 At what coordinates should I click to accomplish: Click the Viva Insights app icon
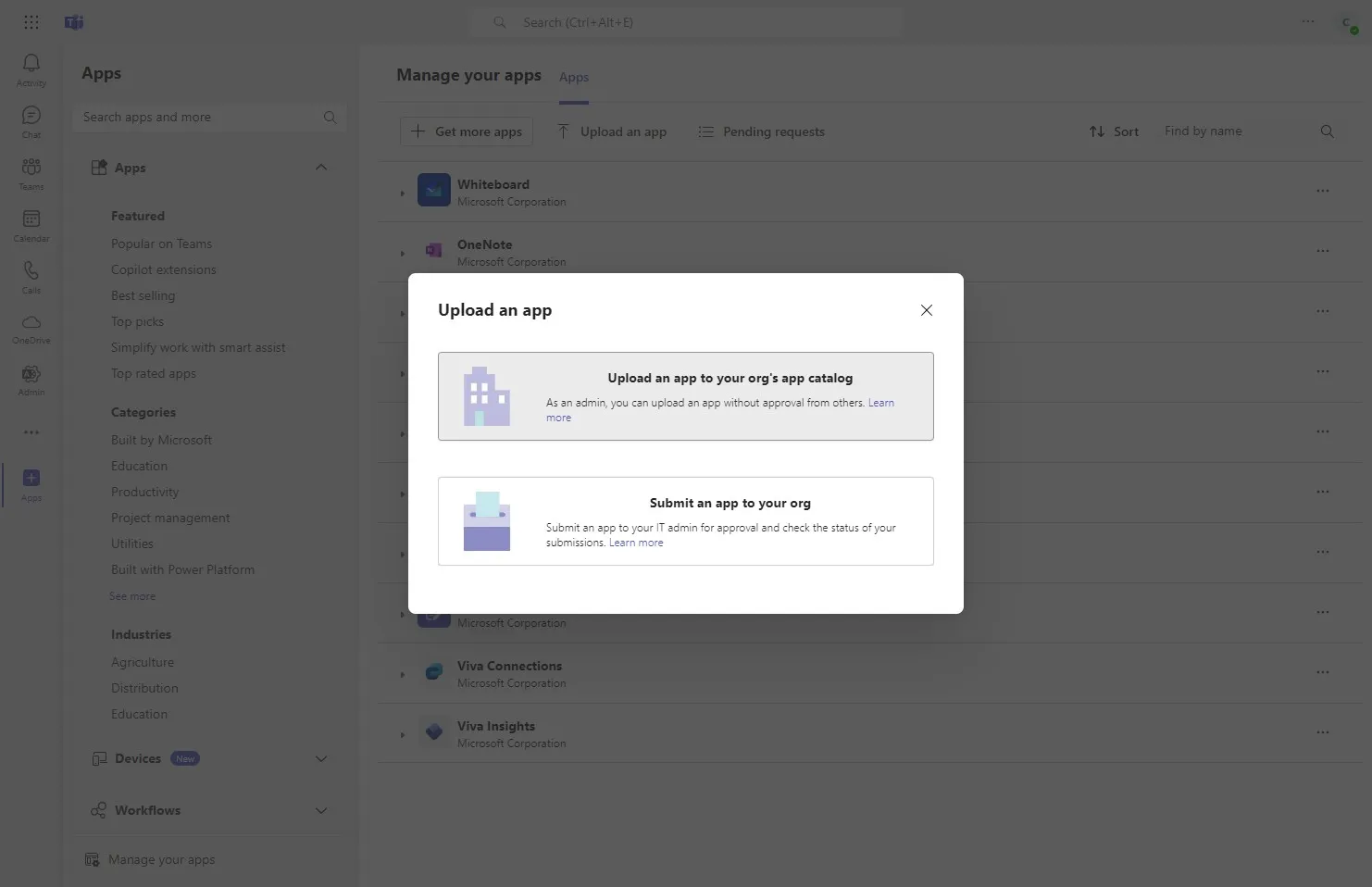coord(434,731)
